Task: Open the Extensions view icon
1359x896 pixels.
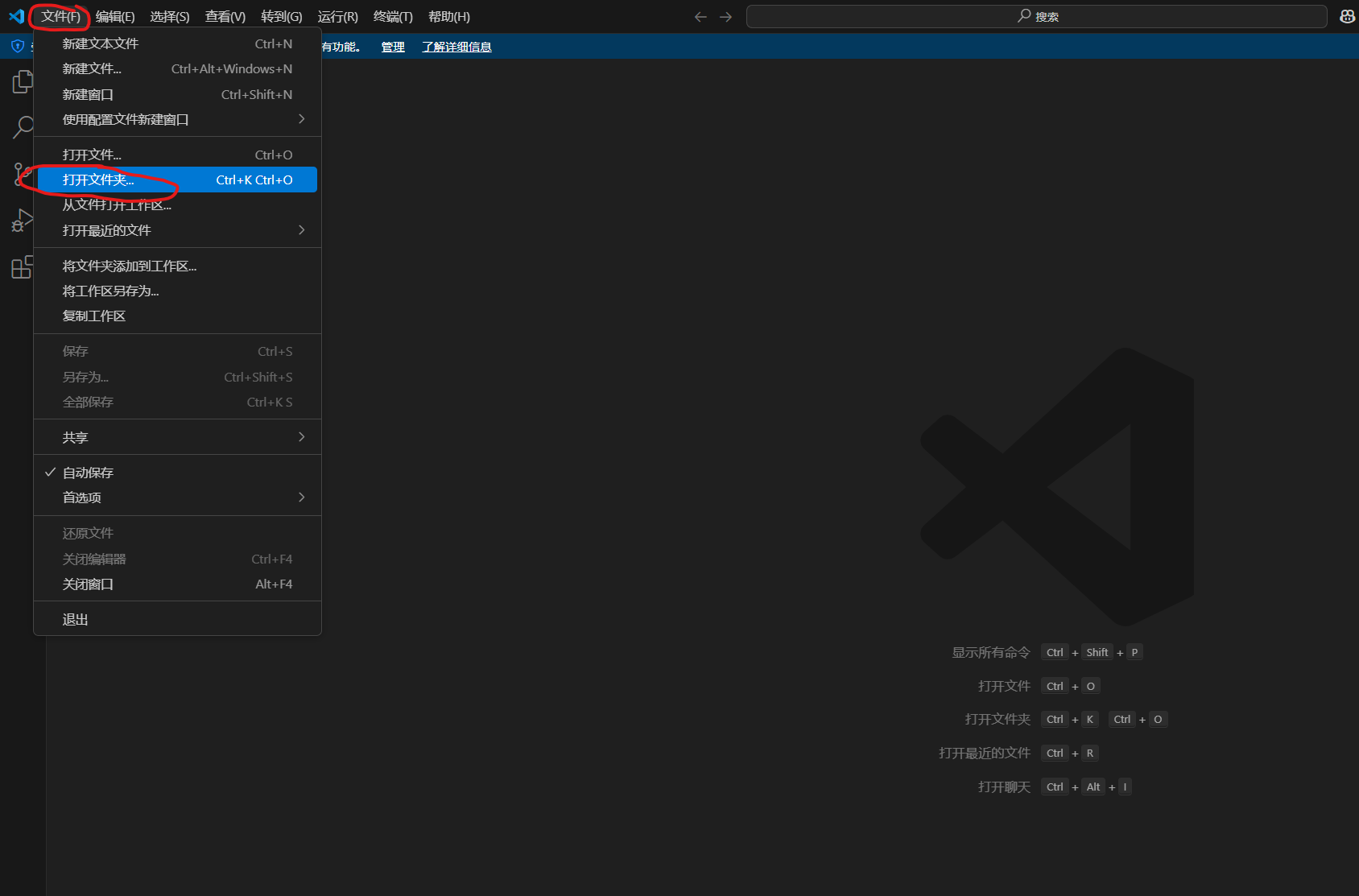Action: [x=23, y=267]
